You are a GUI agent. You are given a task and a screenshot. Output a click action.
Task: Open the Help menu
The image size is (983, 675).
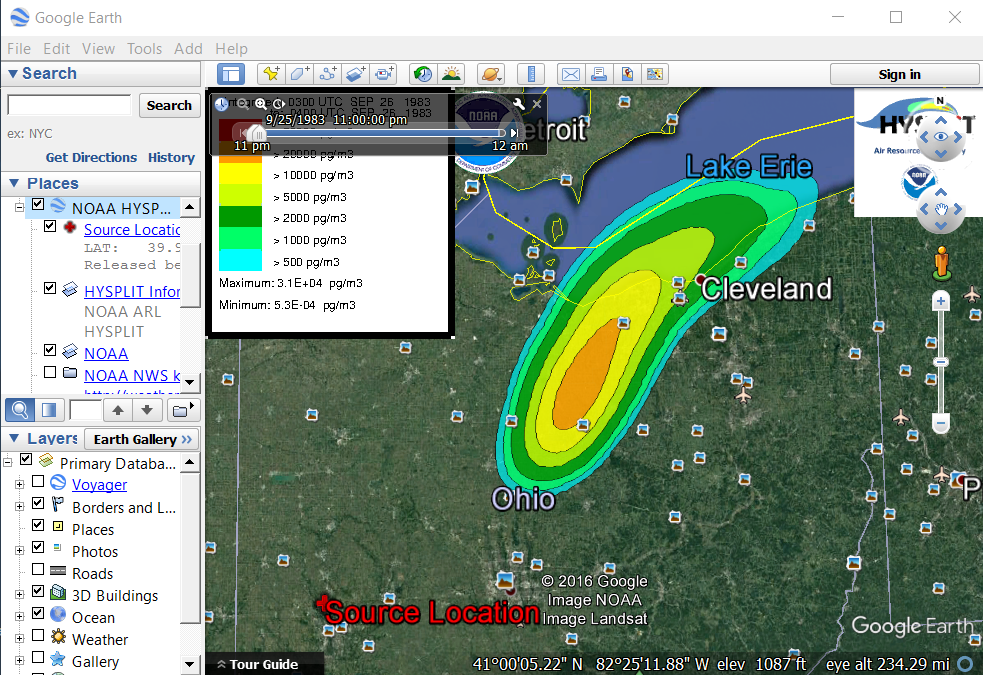pos(231,49)
